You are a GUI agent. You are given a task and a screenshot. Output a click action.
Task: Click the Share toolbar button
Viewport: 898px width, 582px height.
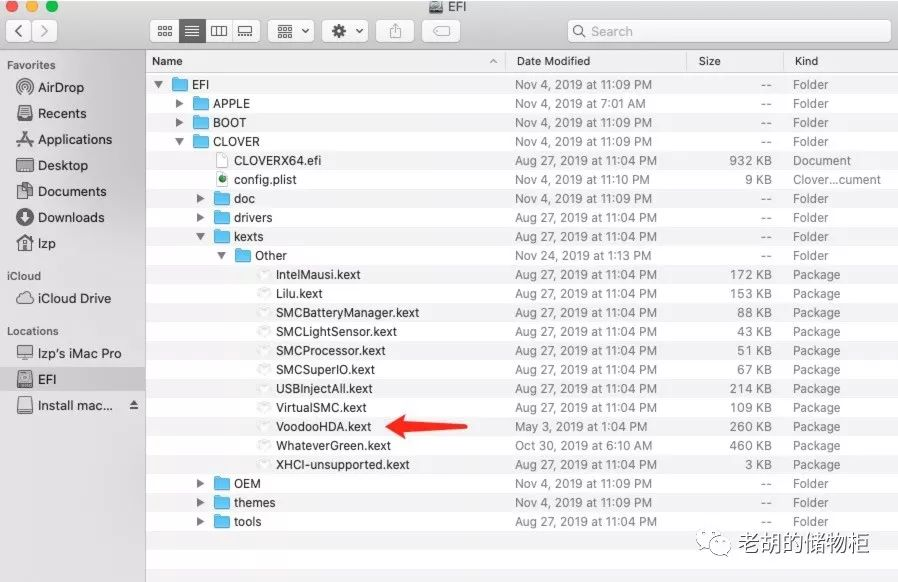(395, 31)
